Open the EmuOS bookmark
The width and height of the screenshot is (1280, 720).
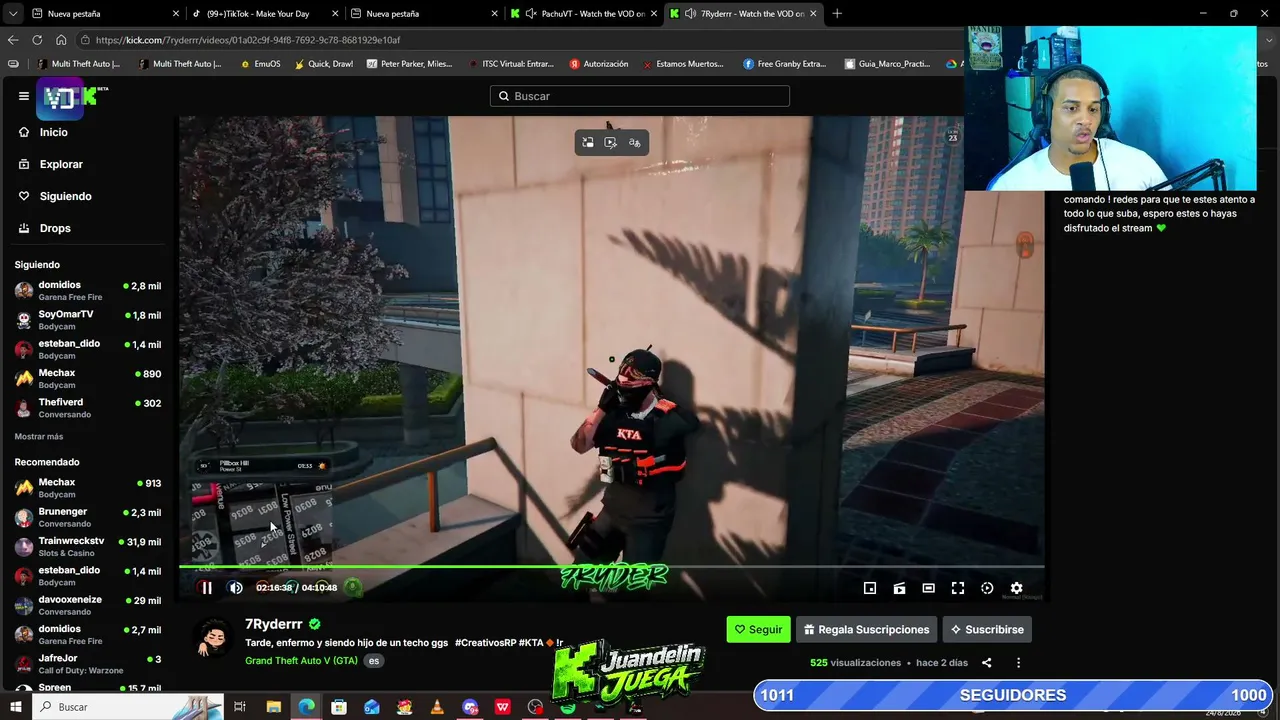coord(261,64)
